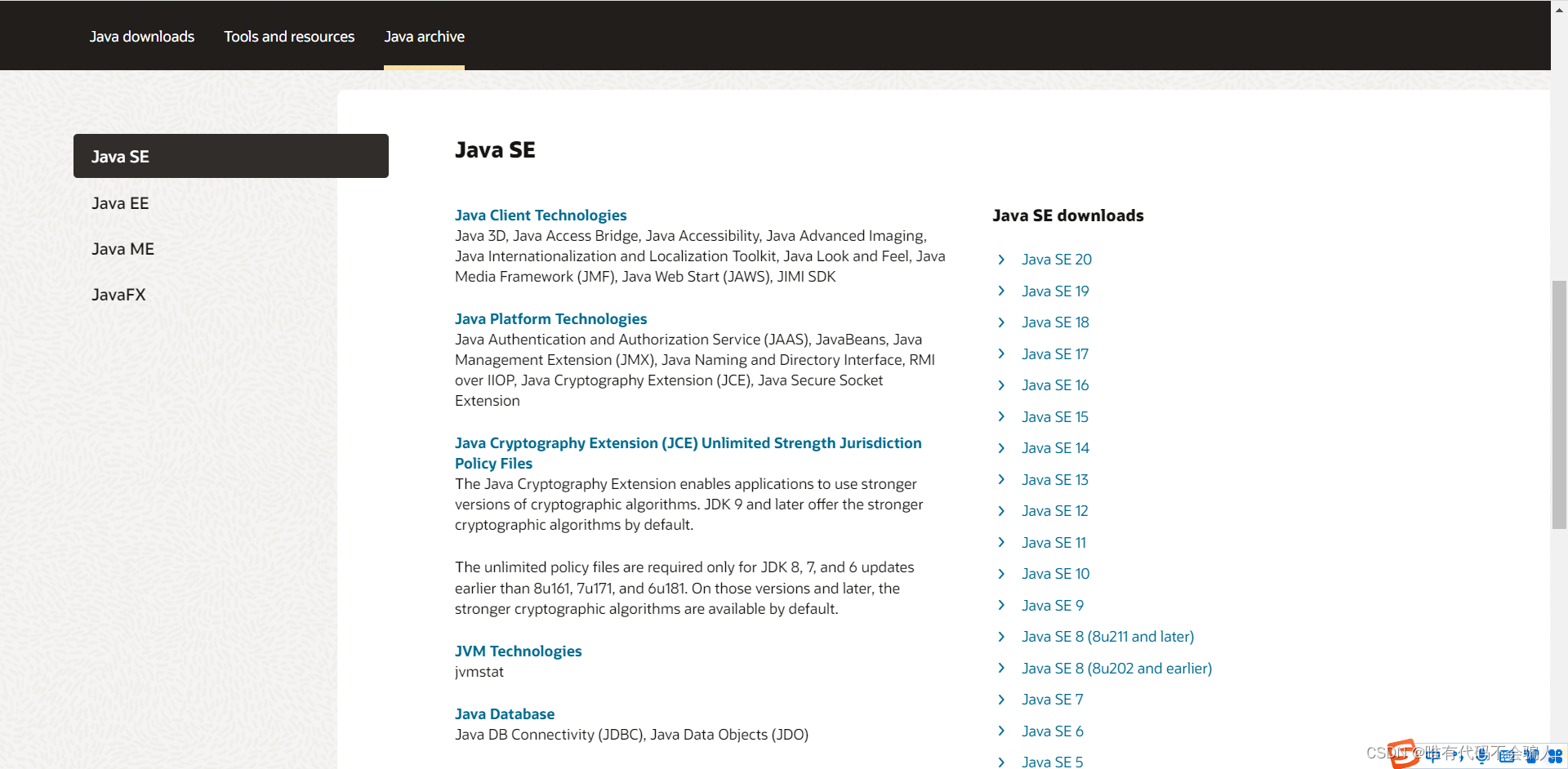Click the chevron beside Java SE 9
Viewport: 1568px width, 769px height.
pos(1001,605)
